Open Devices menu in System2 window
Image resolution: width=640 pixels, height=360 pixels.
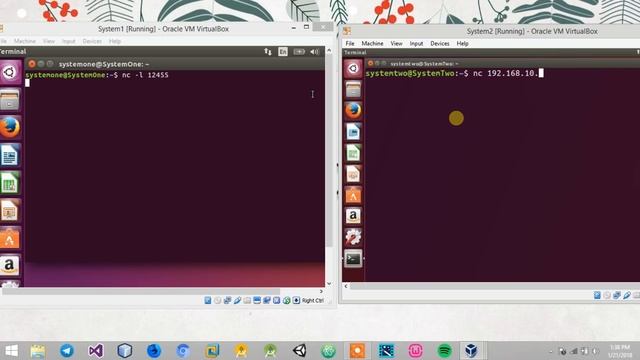coord(440,43)
